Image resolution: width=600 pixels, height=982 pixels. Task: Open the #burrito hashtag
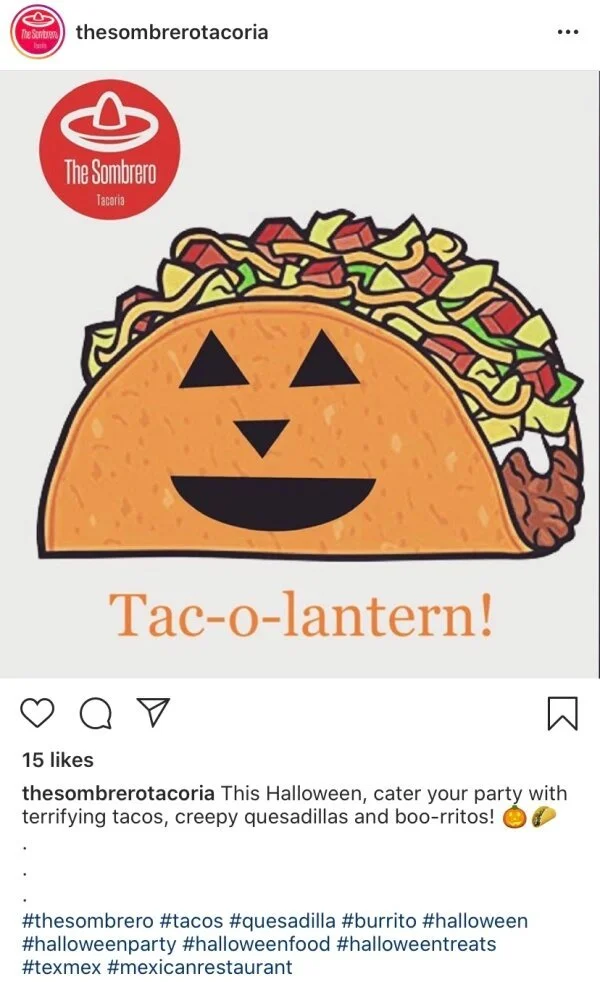tap(379, 921)
